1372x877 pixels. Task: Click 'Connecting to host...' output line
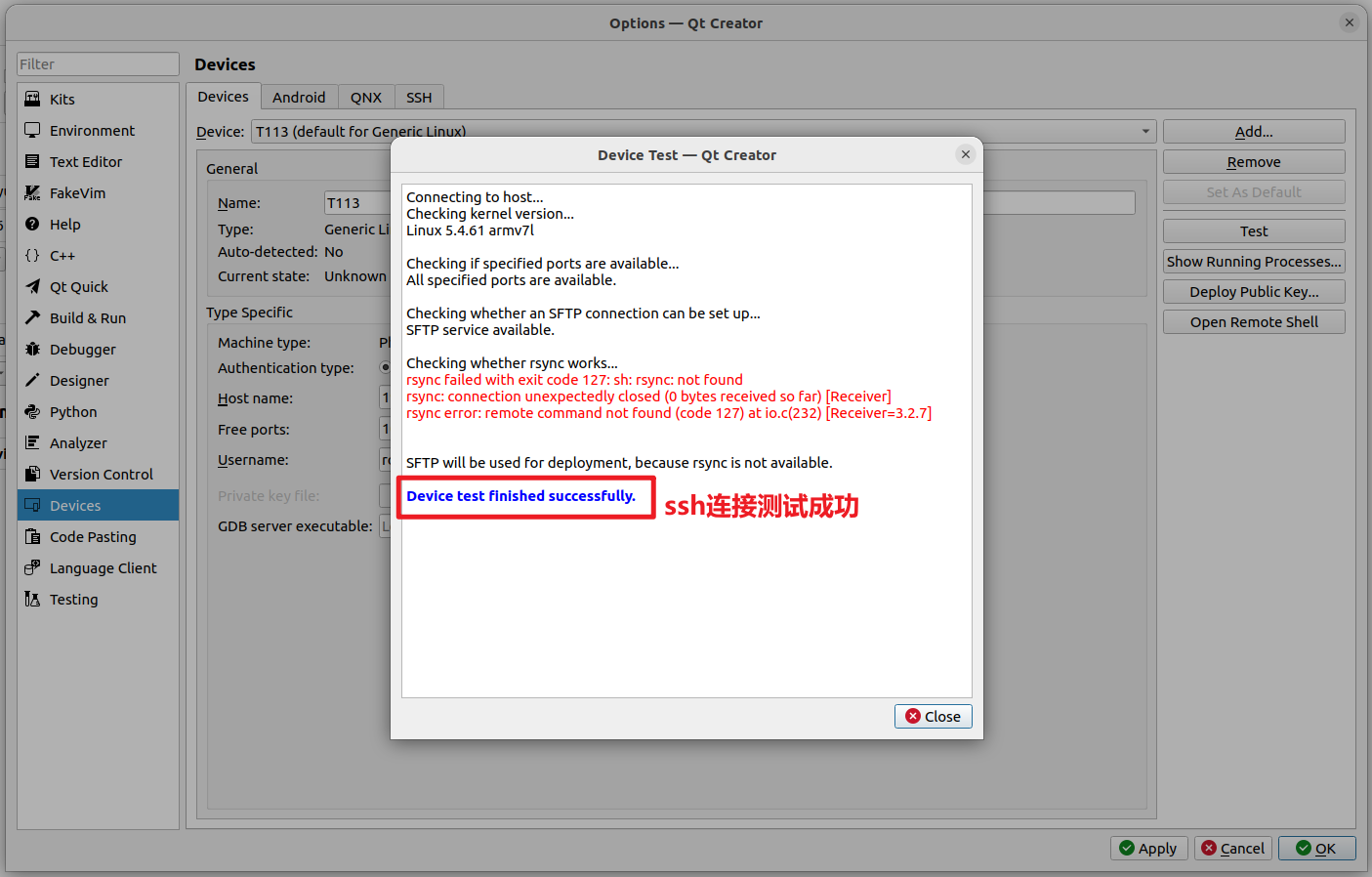pos(475,197)
